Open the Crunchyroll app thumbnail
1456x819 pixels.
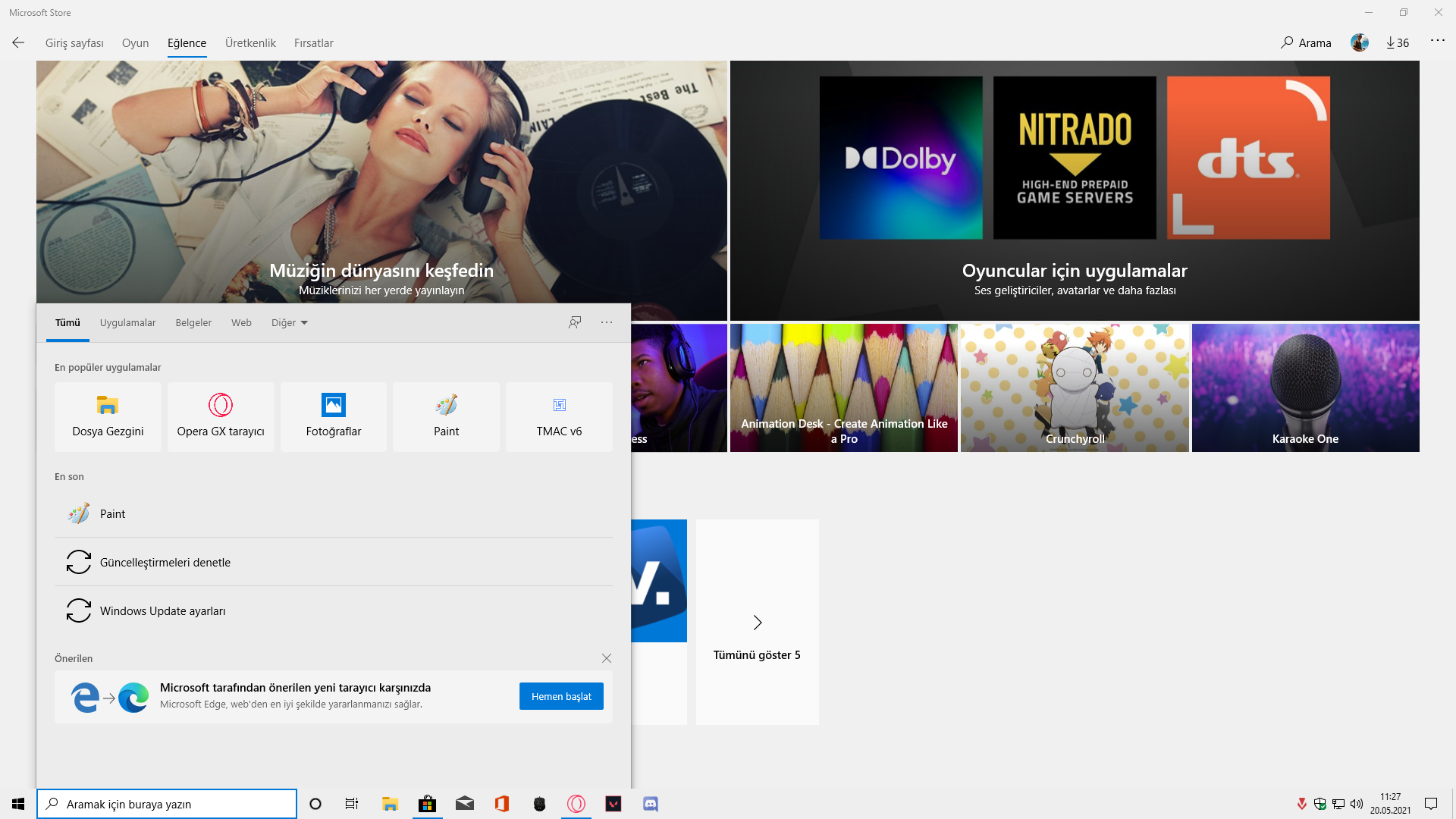tap(1075, 388)
